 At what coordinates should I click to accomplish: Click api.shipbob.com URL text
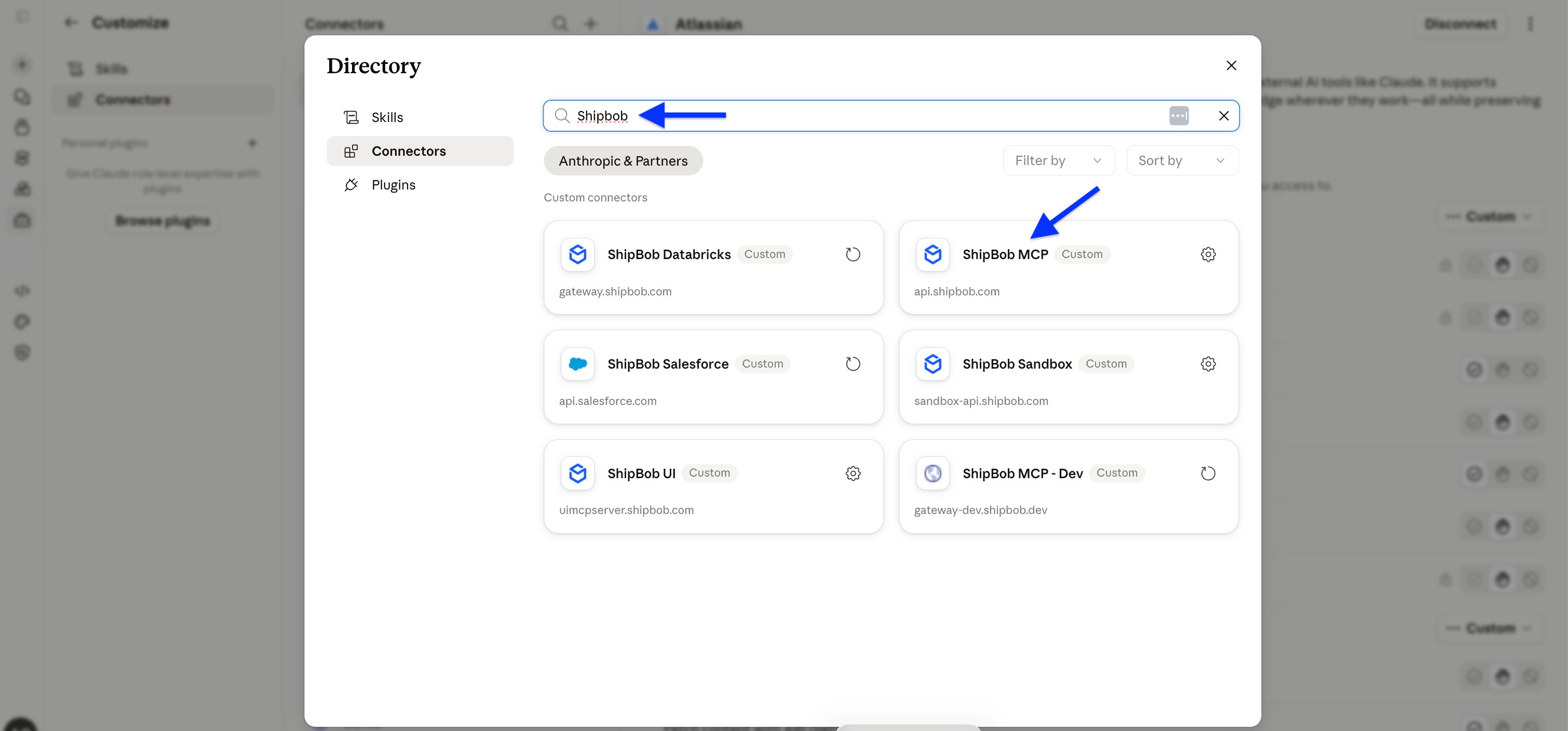pyautogui.click(x=957, y=292)
